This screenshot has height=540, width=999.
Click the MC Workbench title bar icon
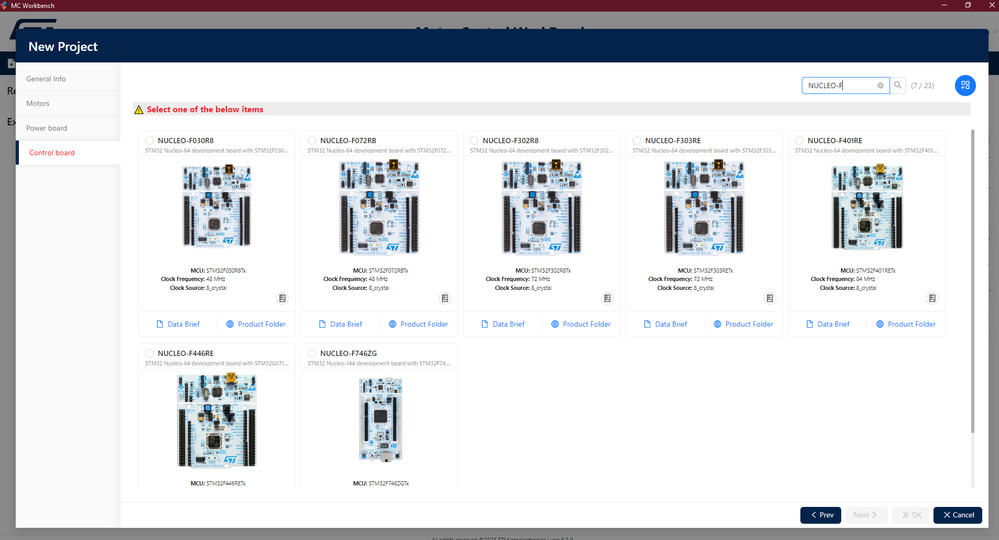click(x=4, y=5)
